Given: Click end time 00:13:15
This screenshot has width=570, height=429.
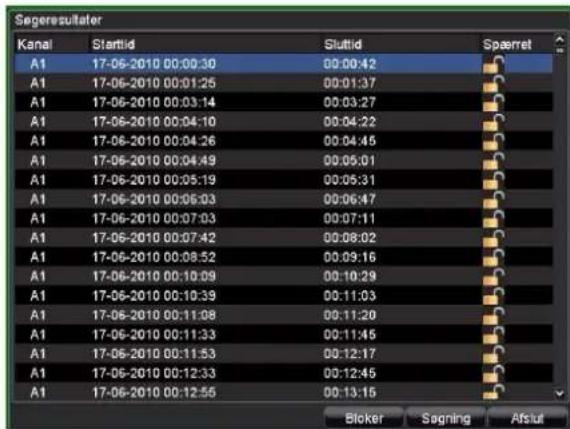Looking at the screenshot, I should coord(349,393).
